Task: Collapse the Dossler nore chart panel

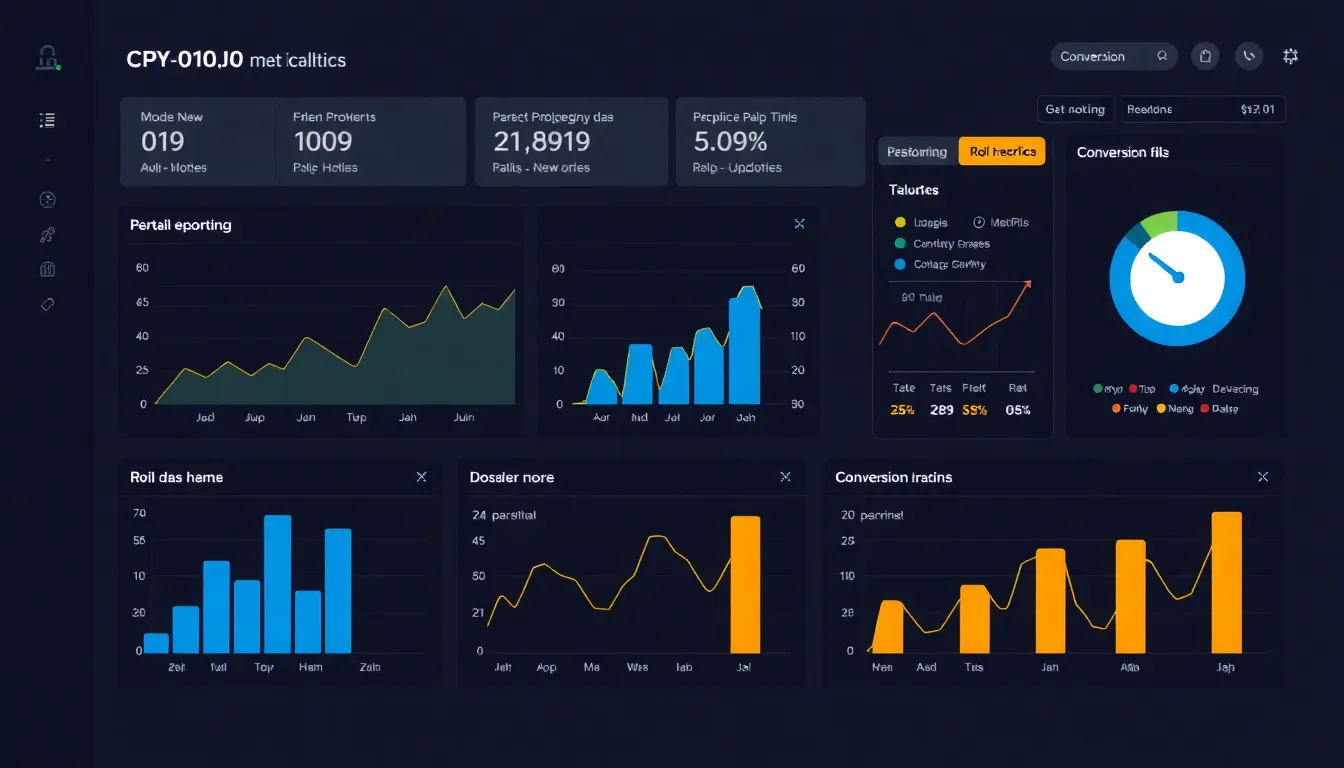Action: [785, 477]
